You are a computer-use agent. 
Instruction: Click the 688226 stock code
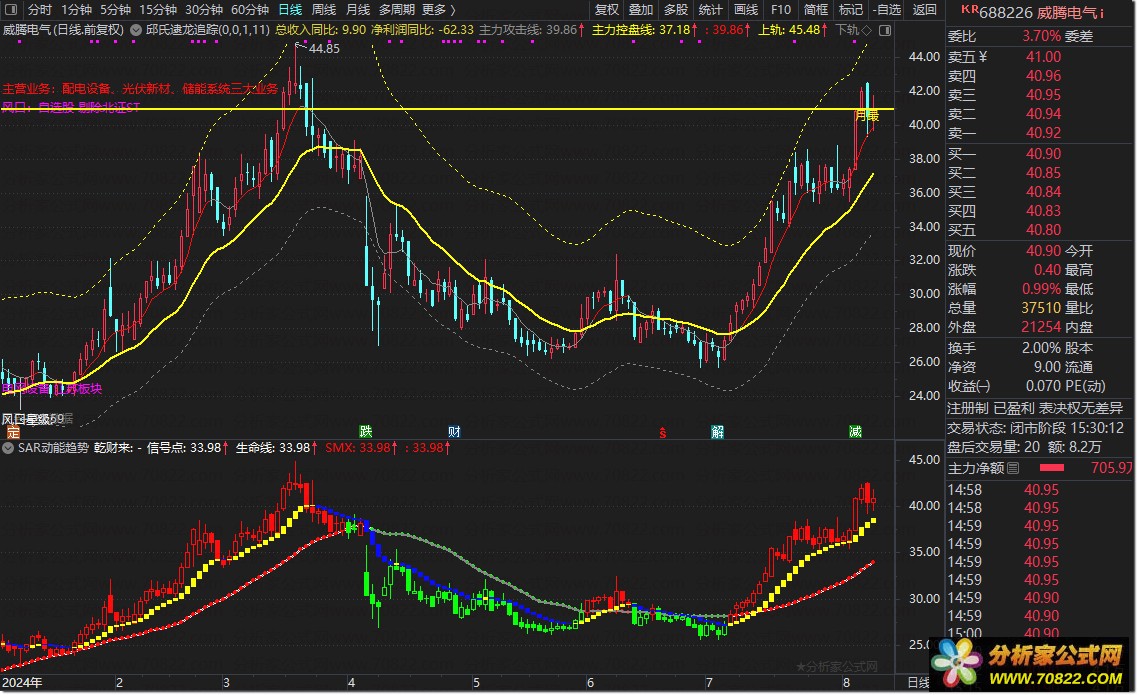point(1005,12)
